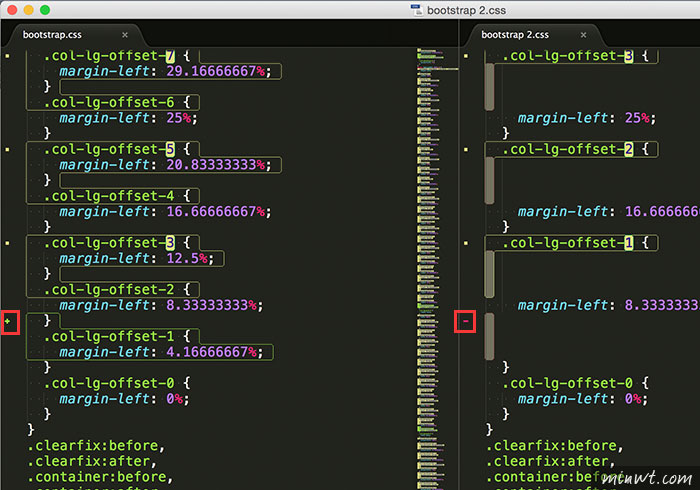Click 'margin-left: 12.5%;' line
This screenshot has height=490, width=700.
[137, 259]
